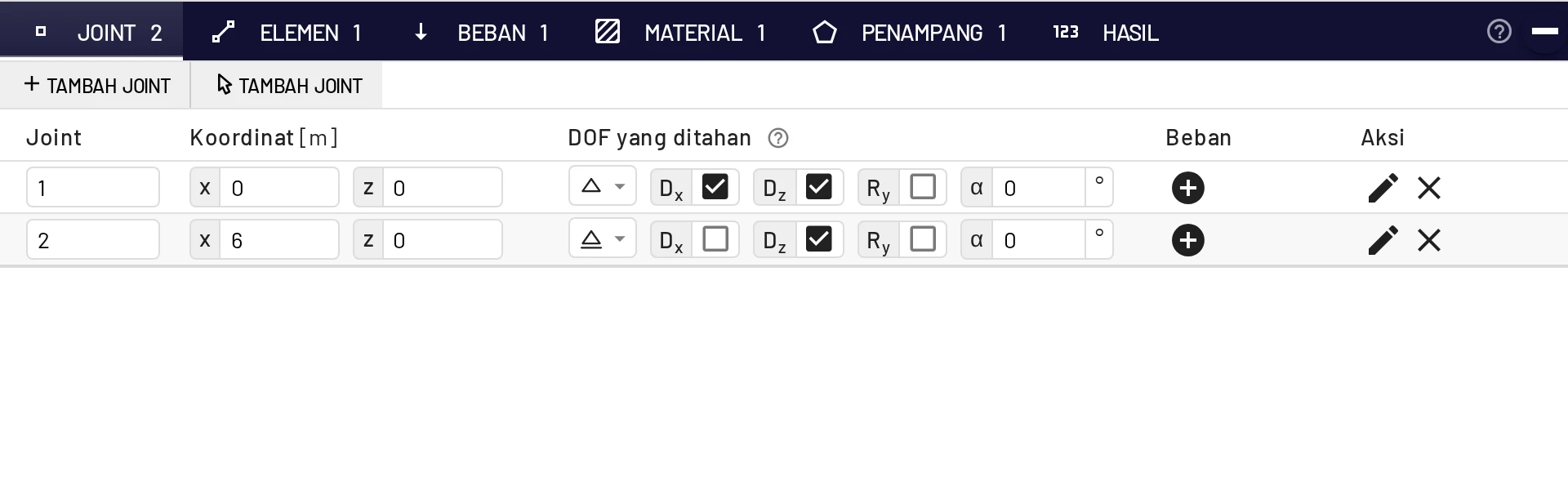Open the MATERIAL tab
The width and height of the screenshot is (1568, 490).
tap(681, 32)
